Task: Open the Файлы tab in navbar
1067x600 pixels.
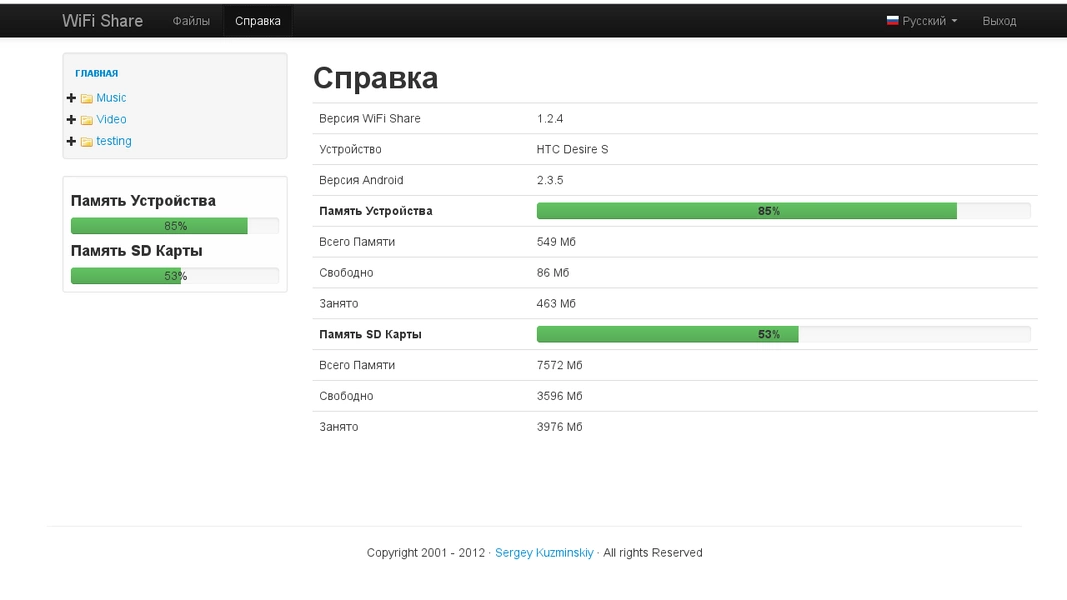Action: coord(191,21)
